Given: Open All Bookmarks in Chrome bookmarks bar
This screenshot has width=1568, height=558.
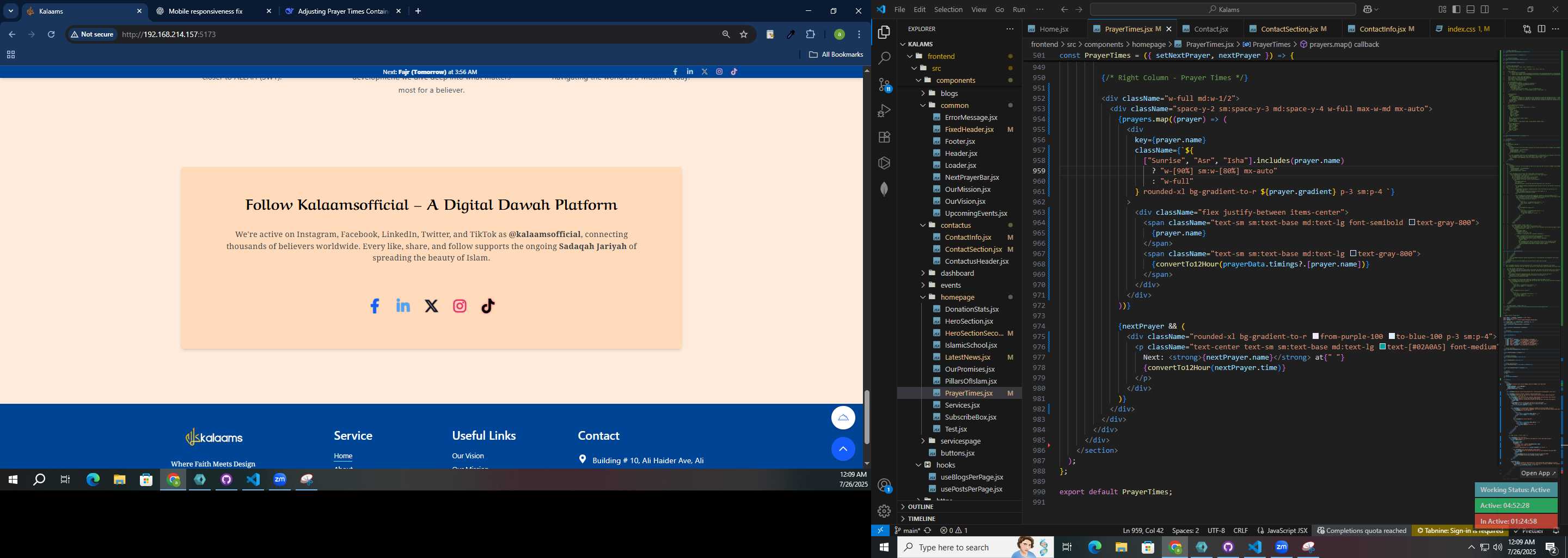Looking at the screenshot, I should coord(836,55).
